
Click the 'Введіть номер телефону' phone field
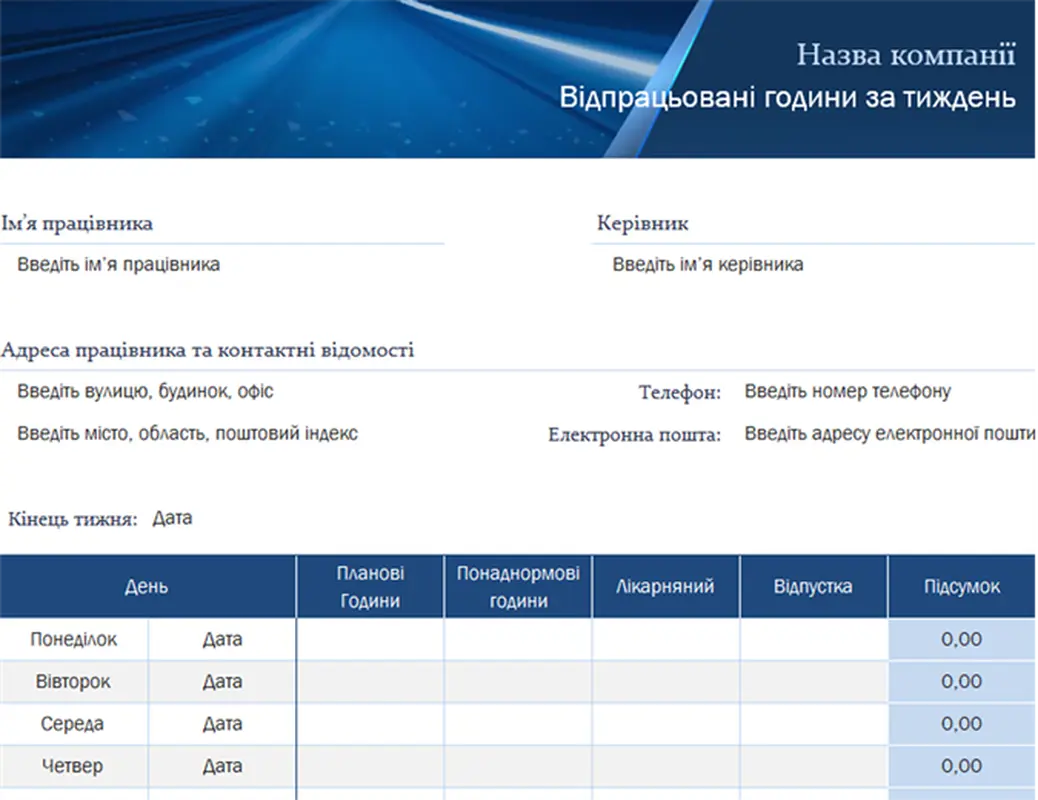(x=847, y=391)
